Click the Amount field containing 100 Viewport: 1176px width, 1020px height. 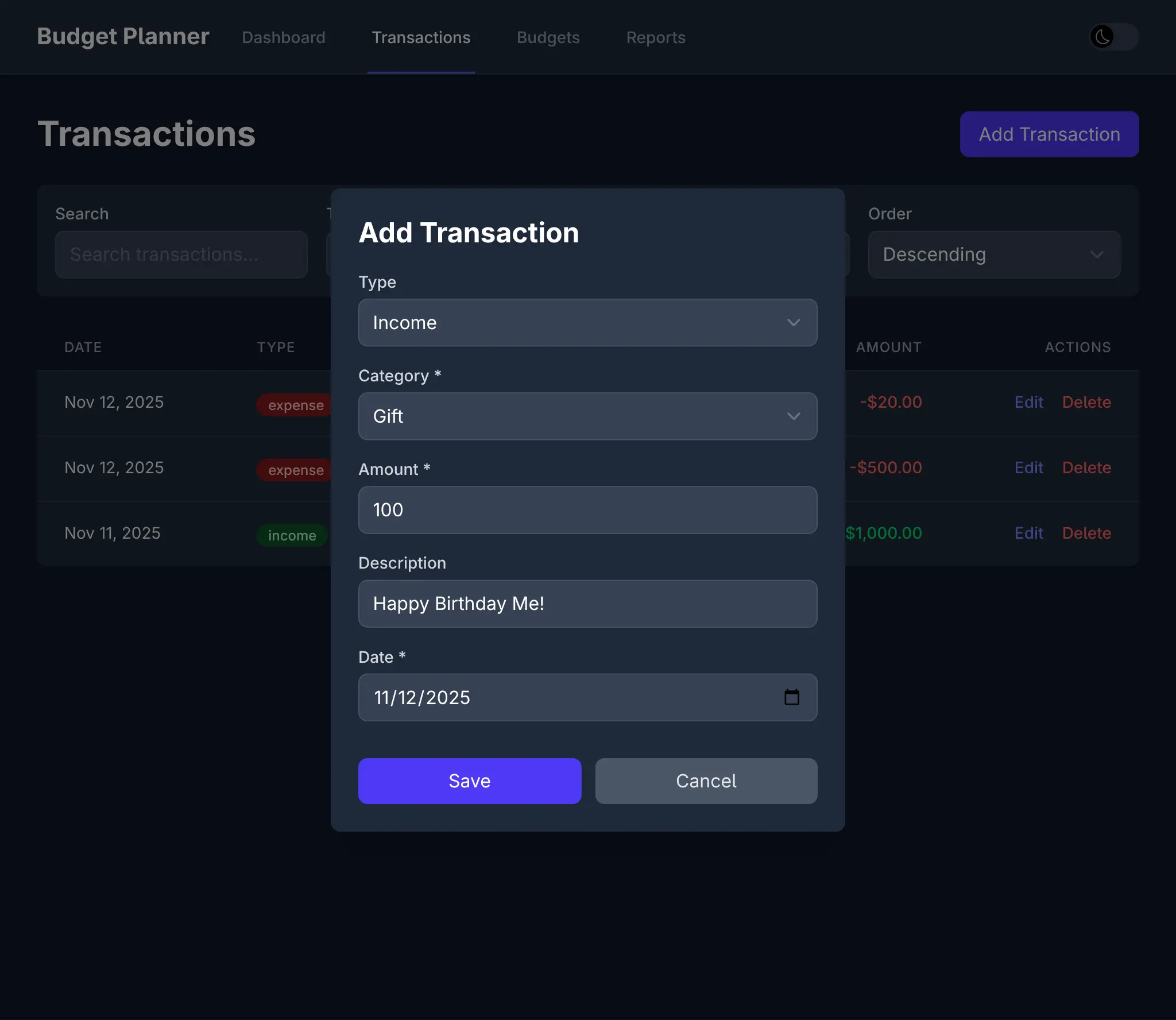pyautogui.click(x=587, y=510)
